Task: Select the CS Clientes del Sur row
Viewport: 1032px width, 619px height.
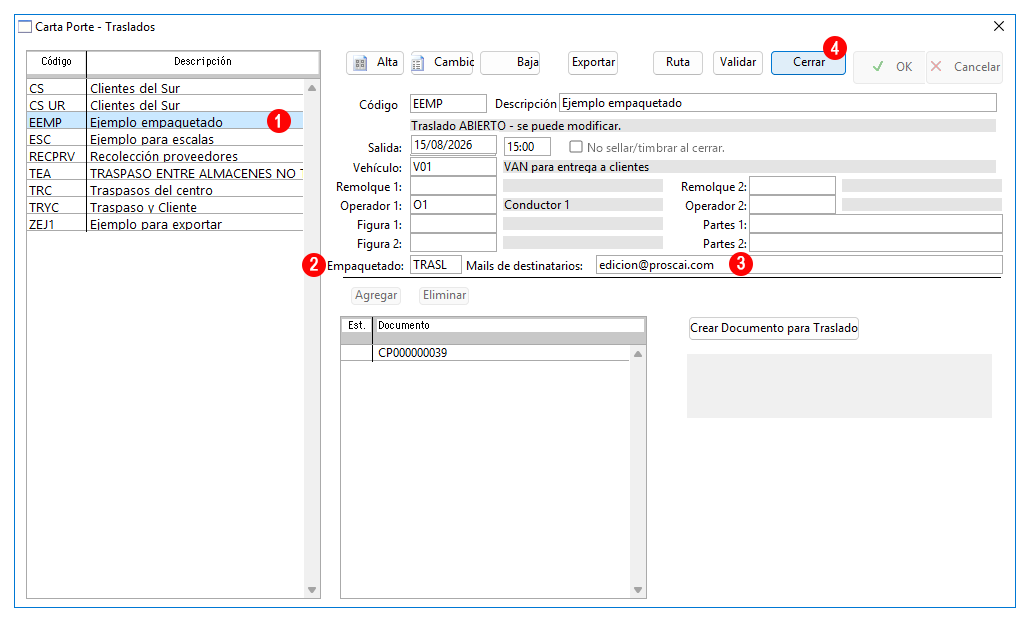Action: pyautogui.click(x=165, y=88)
